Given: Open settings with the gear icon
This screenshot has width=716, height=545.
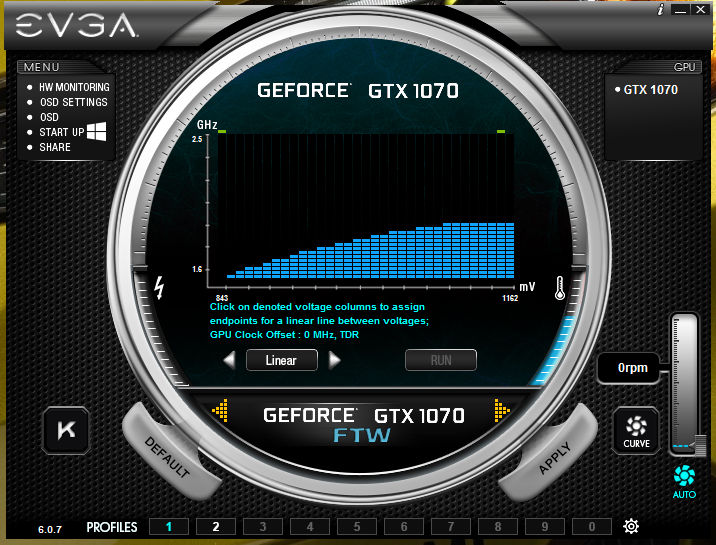Looking at the screenshot, I should pyautogui.click(x=631, y=526).
